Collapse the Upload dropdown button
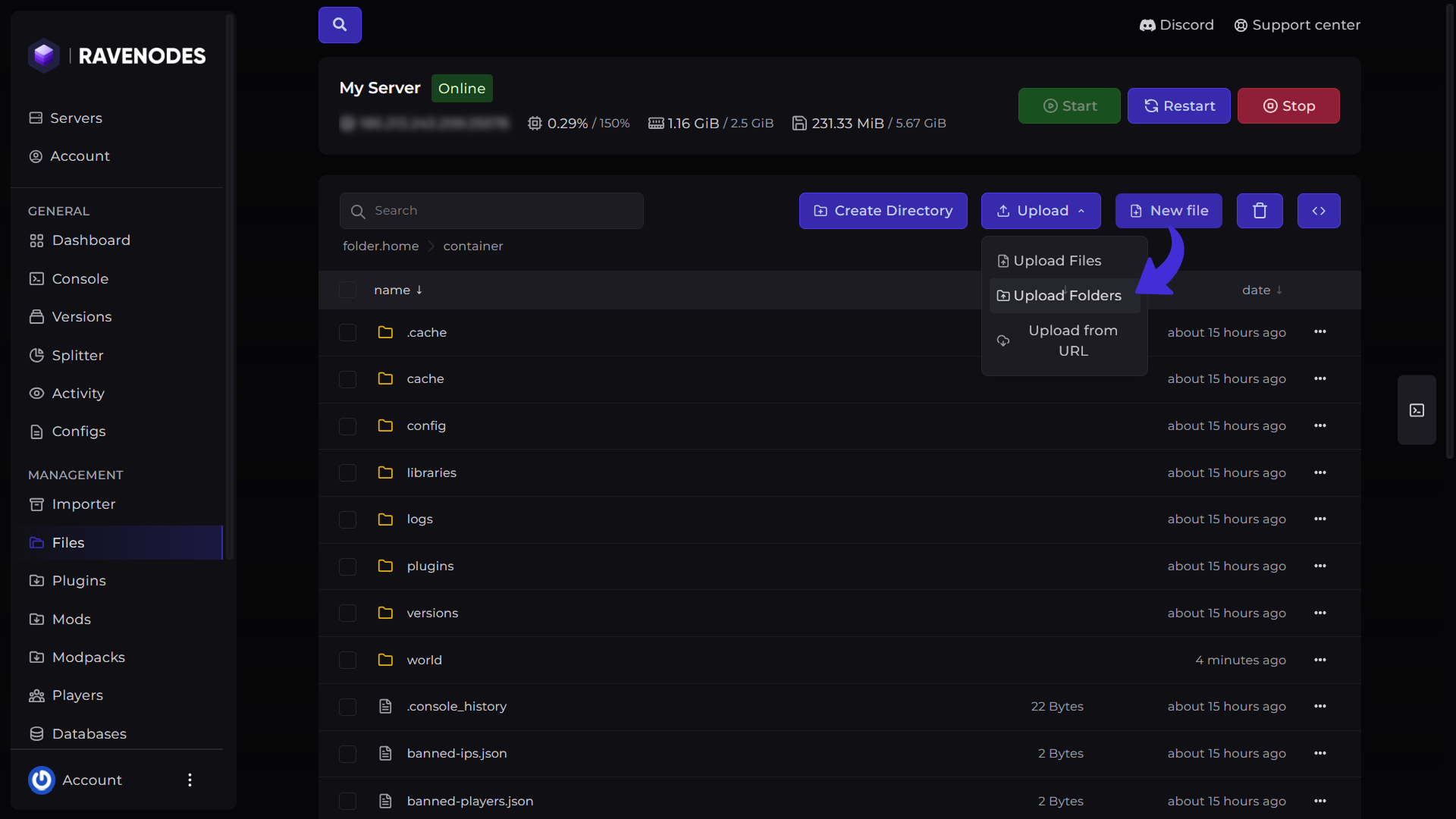1456x819 pixels. point(1040,211)
